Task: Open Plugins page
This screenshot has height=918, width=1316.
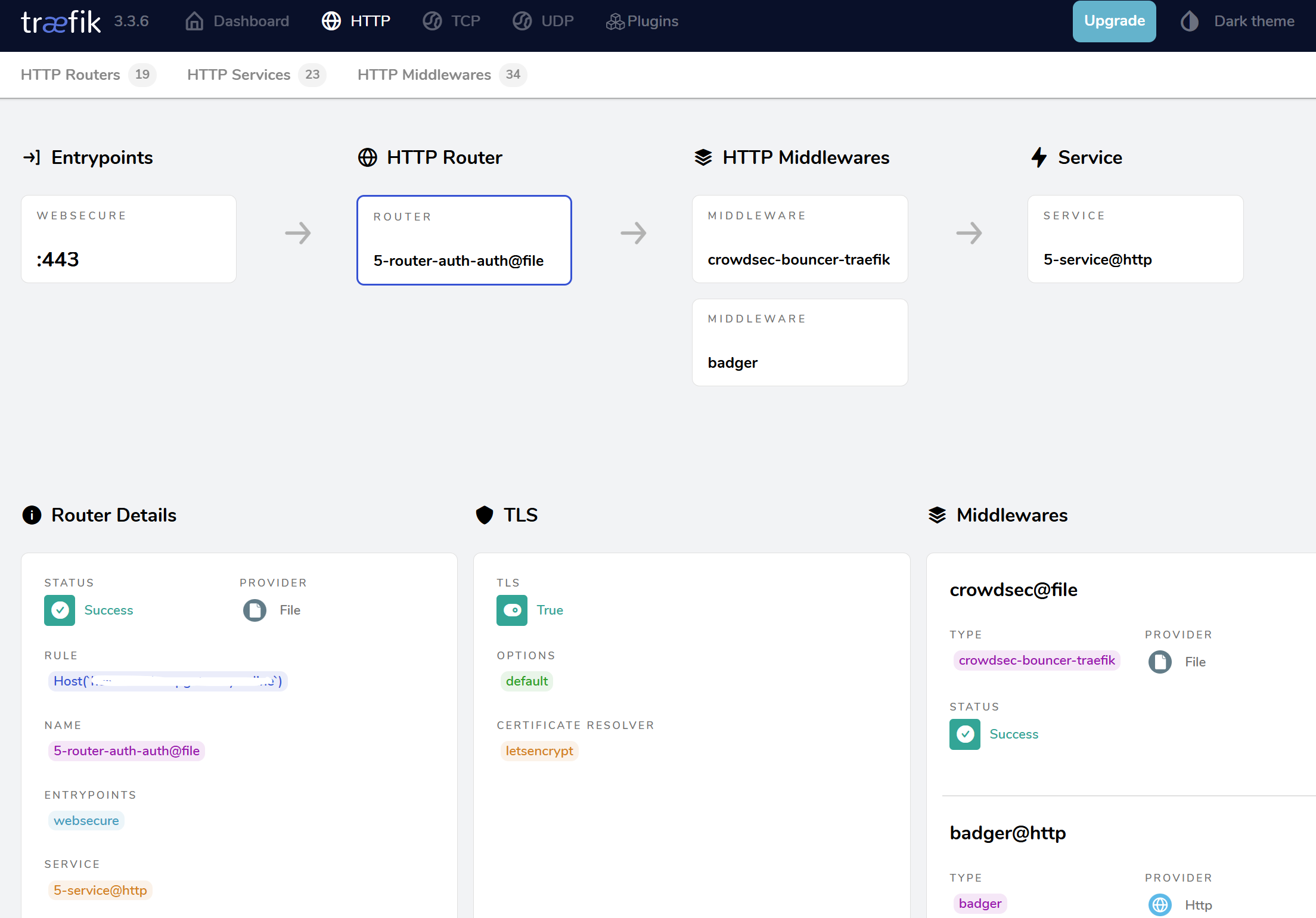Action: 642,21
